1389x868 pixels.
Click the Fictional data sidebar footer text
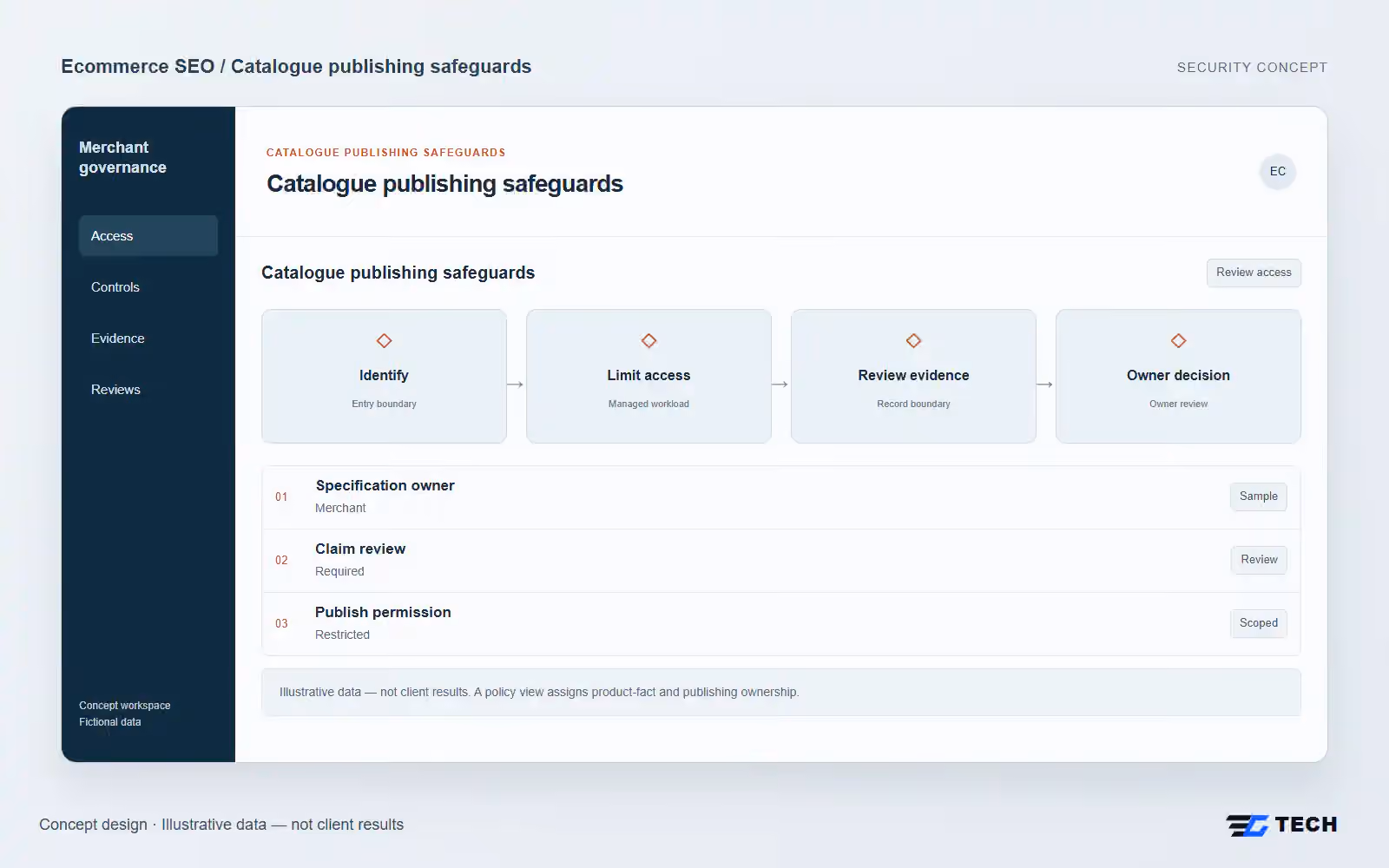click(x=110, y=722)
